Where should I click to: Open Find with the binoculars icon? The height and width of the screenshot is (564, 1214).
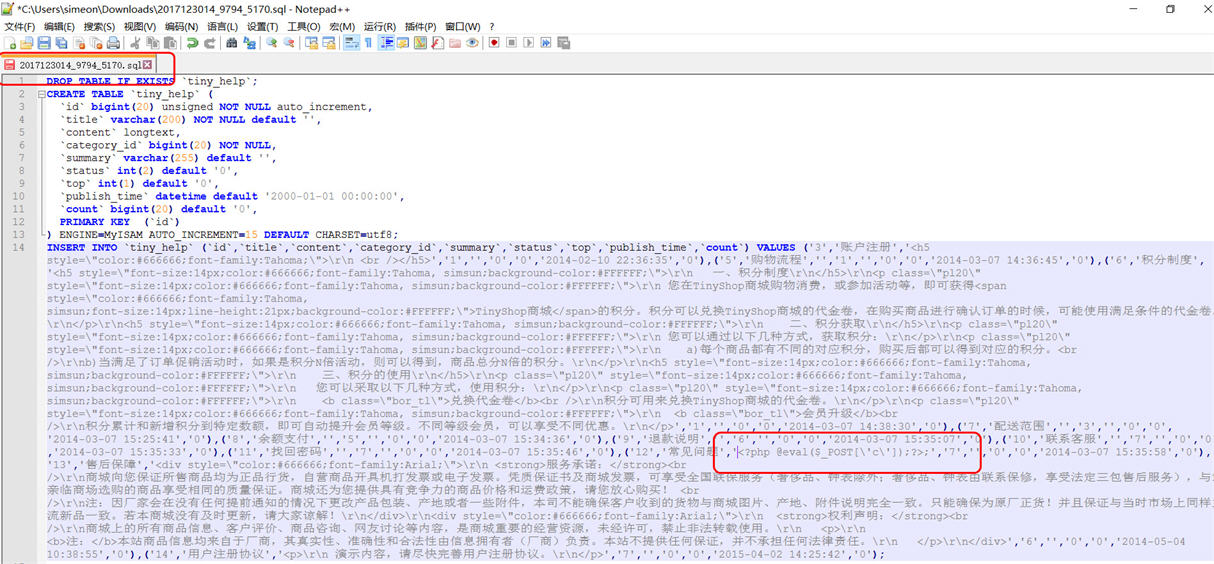pos(231,43)
